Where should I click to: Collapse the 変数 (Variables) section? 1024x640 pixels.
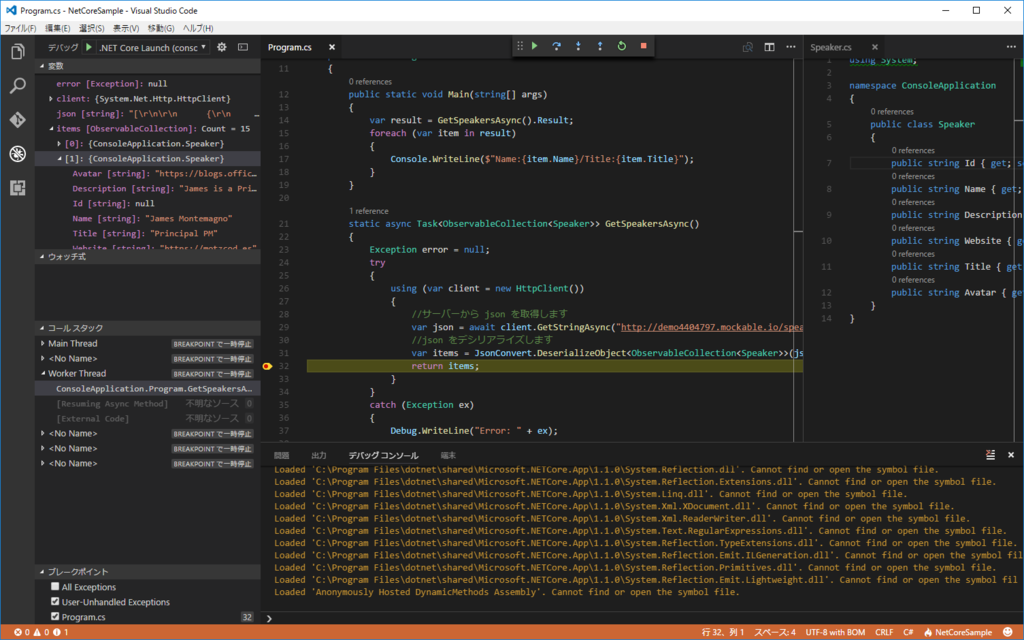148,66
